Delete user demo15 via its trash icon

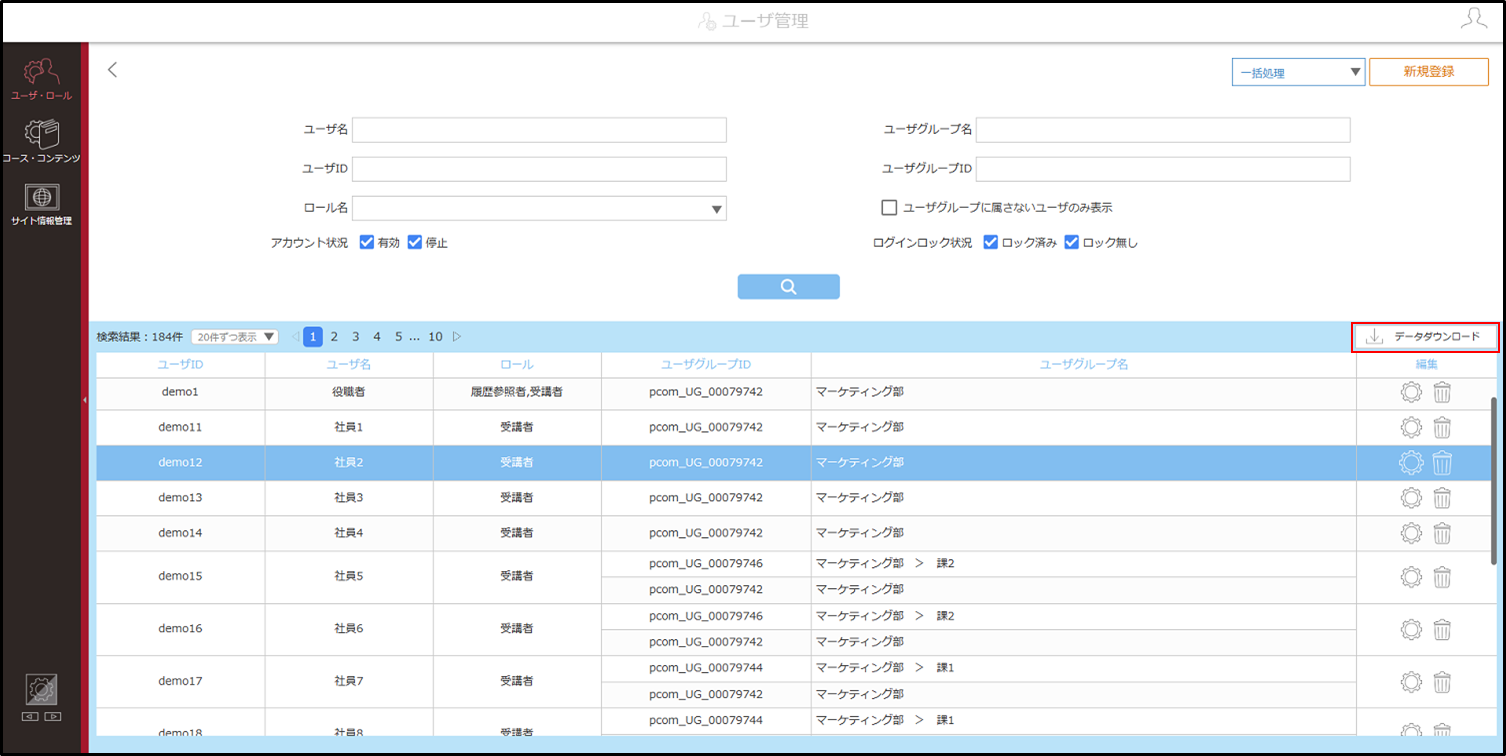[x=1442, y=577]
